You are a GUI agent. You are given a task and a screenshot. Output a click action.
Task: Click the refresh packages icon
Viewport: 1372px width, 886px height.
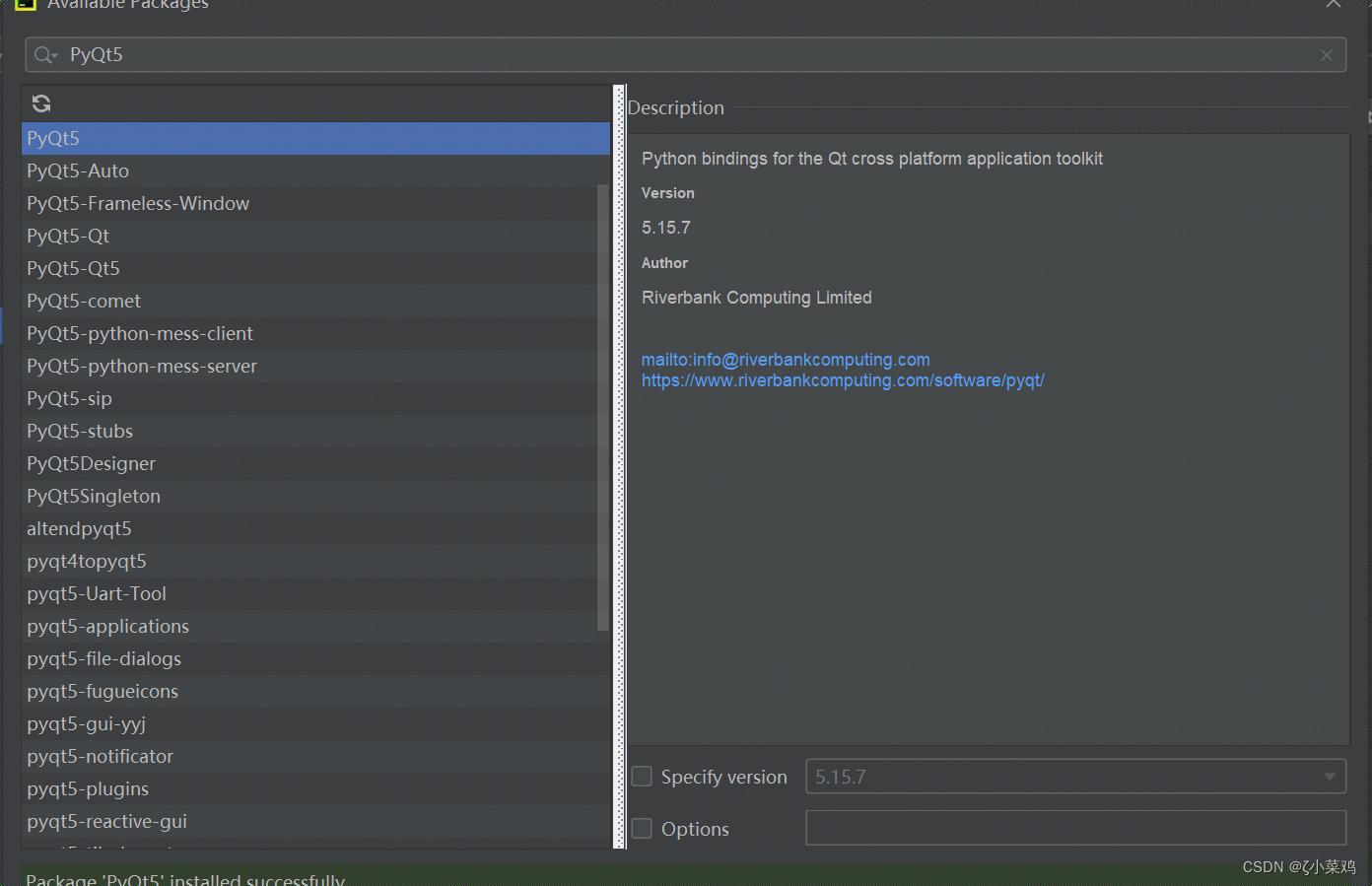(x=41, y=103)
